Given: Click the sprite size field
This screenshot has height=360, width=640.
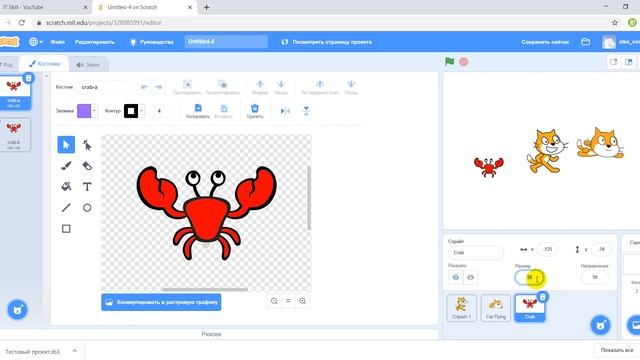Looking at the screenshot, I should click(530, 278).
